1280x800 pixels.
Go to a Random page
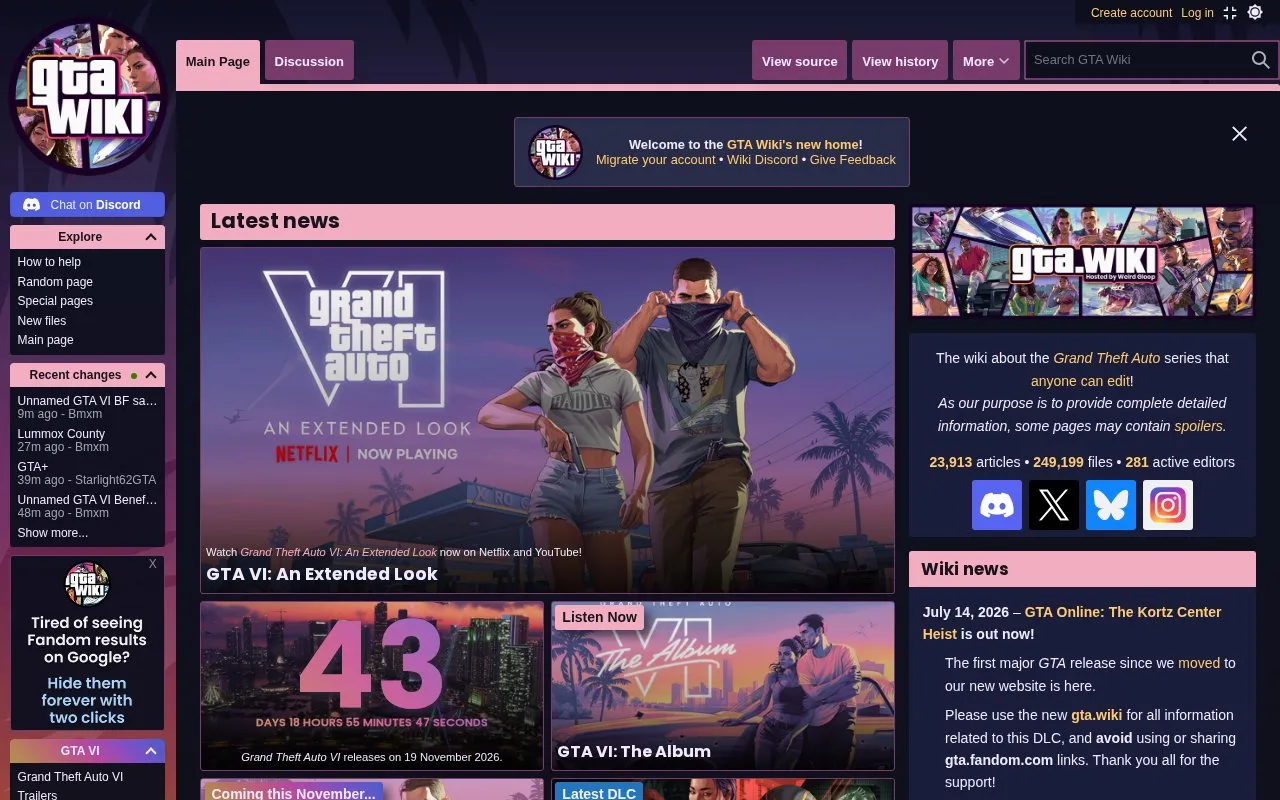point(55,282)
